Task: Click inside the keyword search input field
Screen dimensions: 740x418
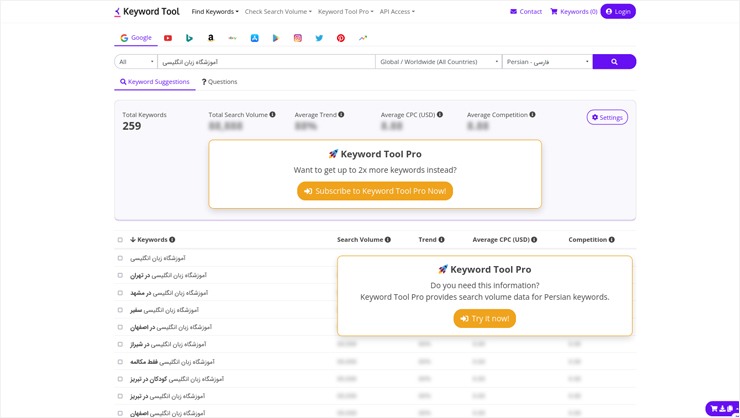Action: [265, 62]
